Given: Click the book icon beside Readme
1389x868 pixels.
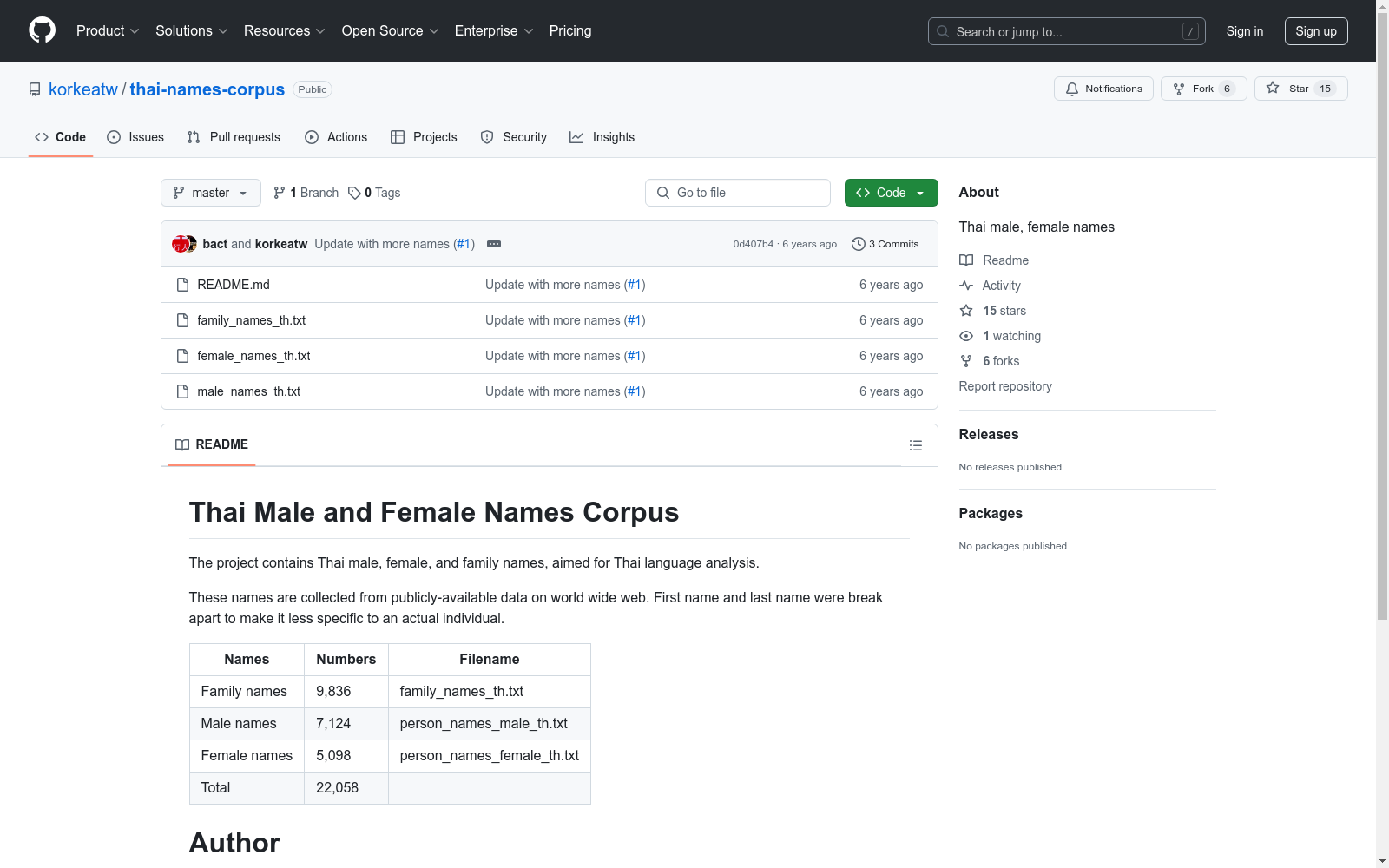Looking at the screenshot, I should pyautogui.click(x=966, y=260).
